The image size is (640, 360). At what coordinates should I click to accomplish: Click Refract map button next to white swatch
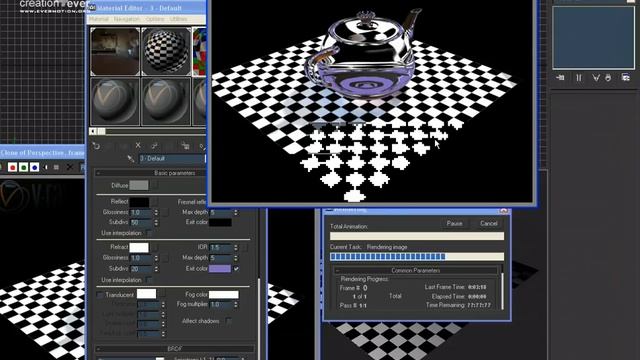point(154,247)
